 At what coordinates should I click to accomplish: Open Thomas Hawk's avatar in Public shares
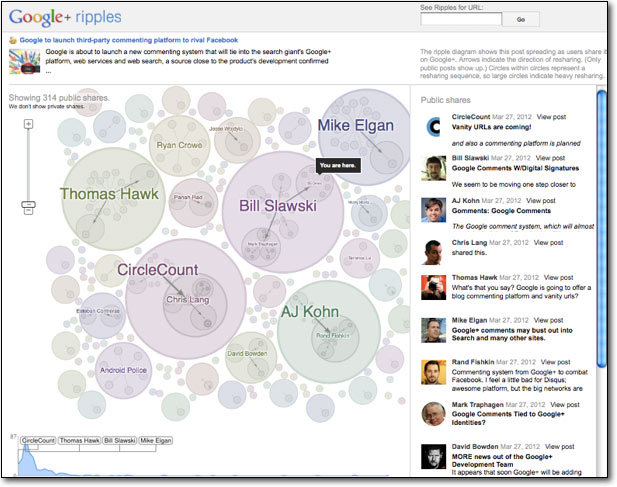(434, 288)
